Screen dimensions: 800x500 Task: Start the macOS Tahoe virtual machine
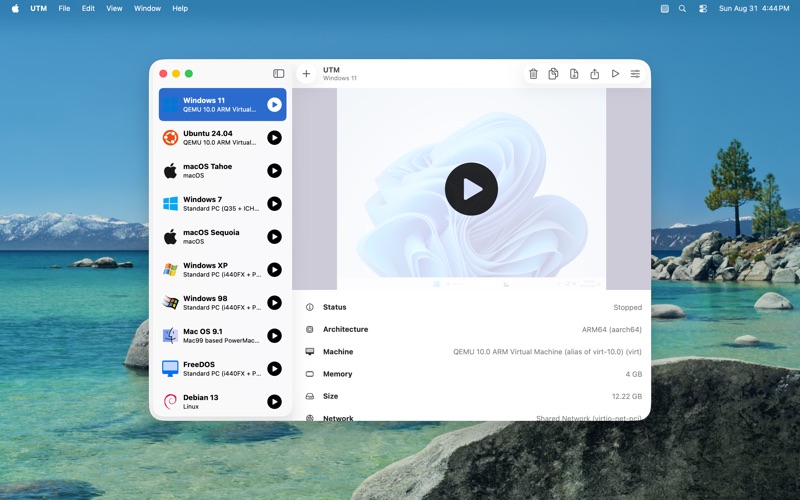(274, 170)
